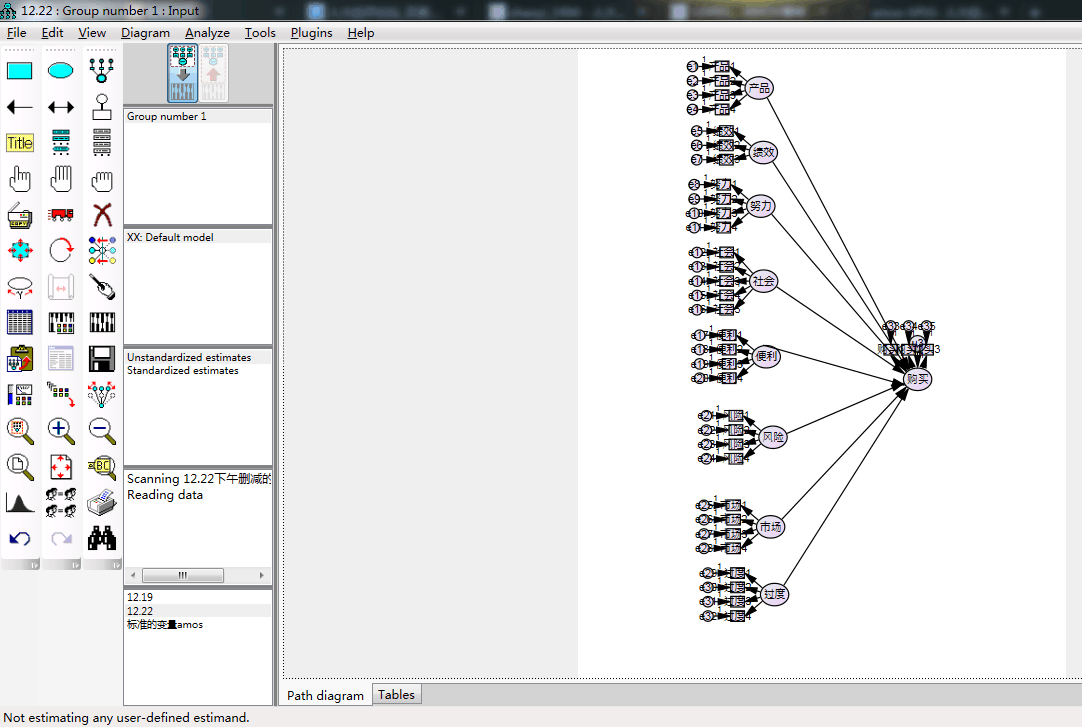Select the erase objects X tool
The width and height of the screenshot is (1082, 727).
101,215
